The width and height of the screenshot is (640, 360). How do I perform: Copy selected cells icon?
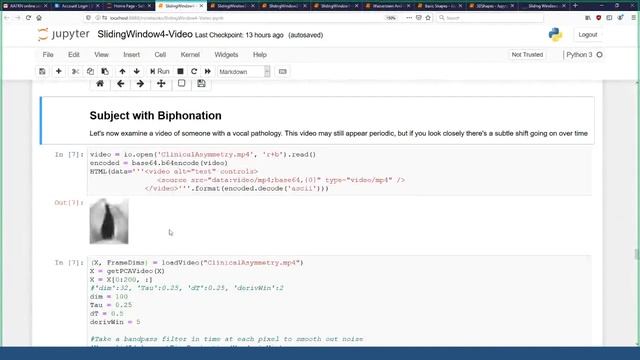[90, 71]
